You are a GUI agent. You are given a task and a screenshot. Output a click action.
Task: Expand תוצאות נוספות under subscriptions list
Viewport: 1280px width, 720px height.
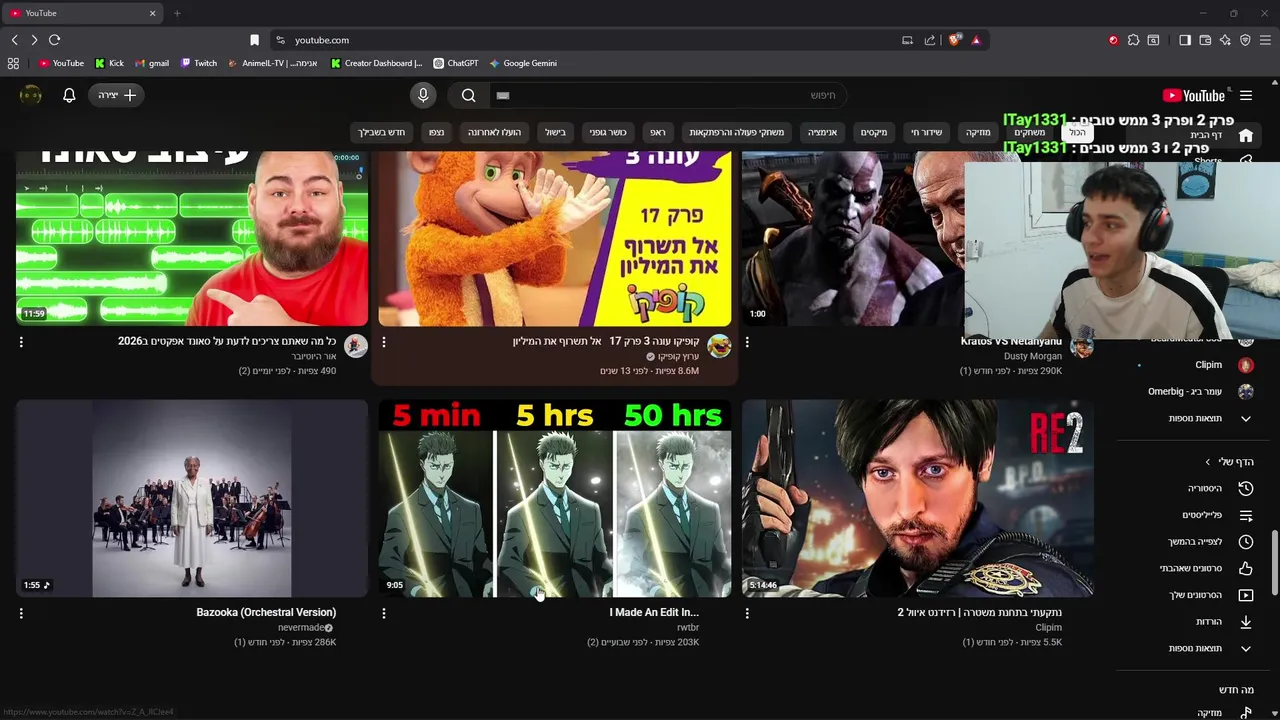coord(1210,418)
